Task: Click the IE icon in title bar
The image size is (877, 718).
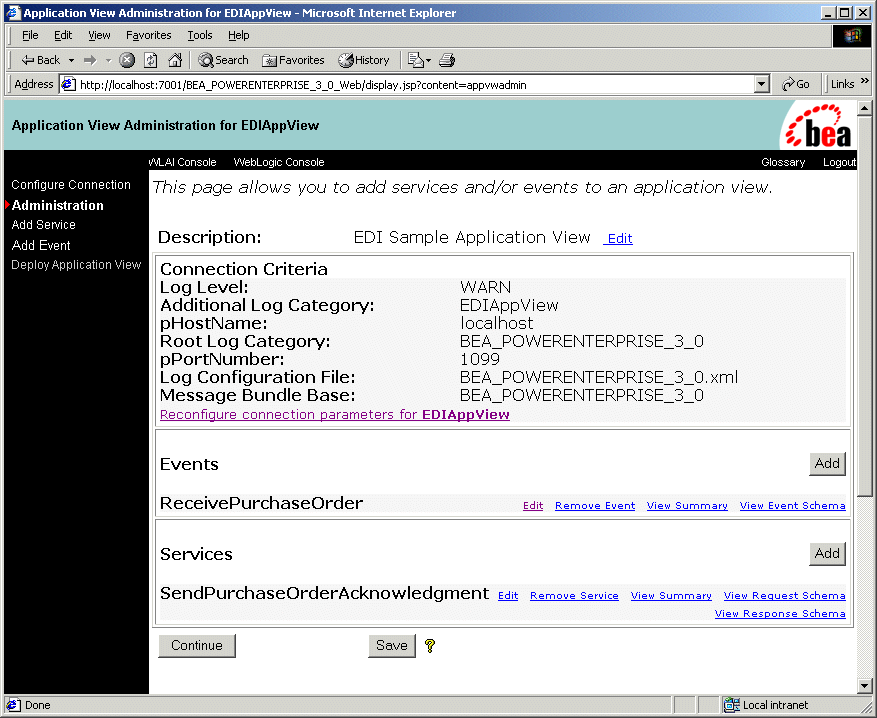Action: click(x=13, y=12)
